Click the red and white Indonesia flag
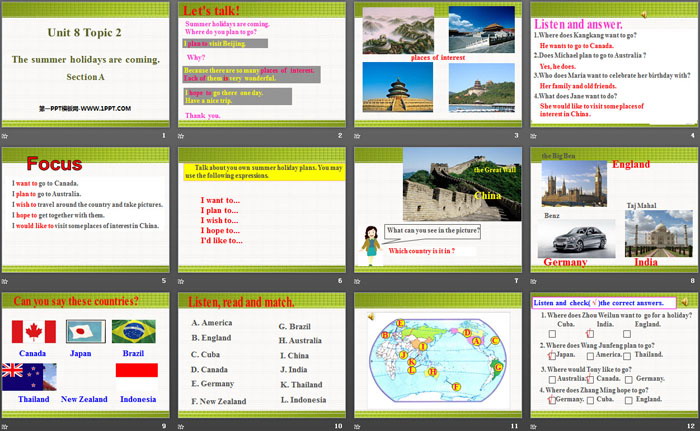This screenshot has height=431, width=700. click(x=137, y=376)
